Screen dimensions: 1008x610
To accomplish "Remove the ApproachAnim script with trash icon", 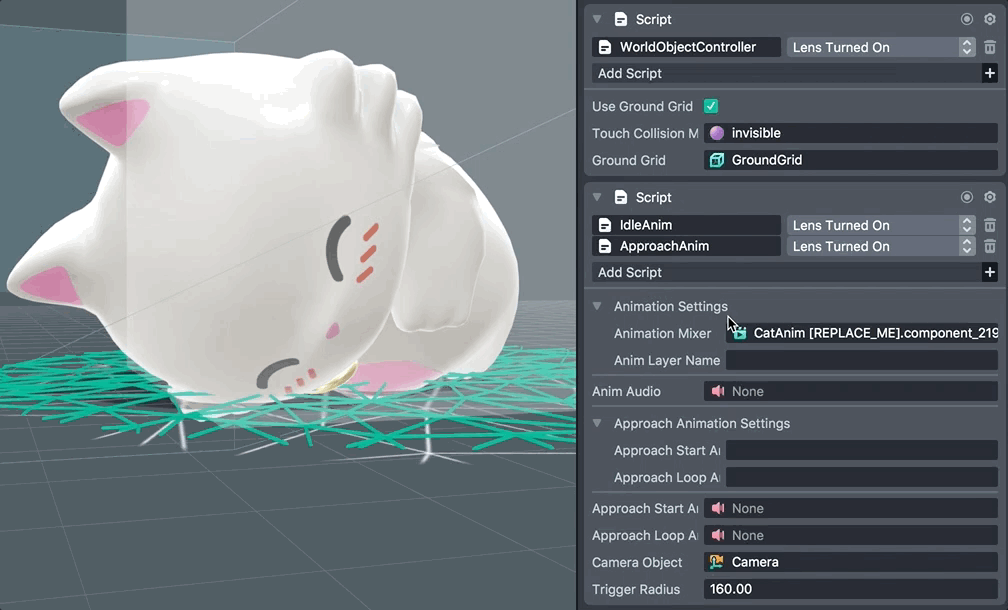I will click(989, 246).
